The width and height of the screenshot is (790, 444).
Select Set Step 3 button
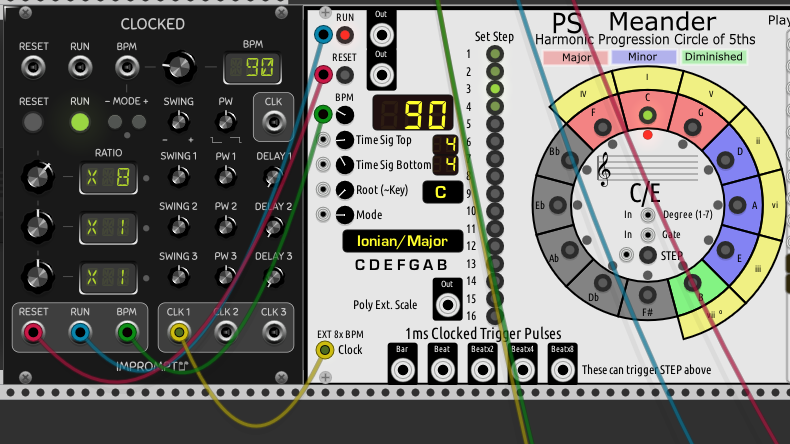tap(495, 89)
